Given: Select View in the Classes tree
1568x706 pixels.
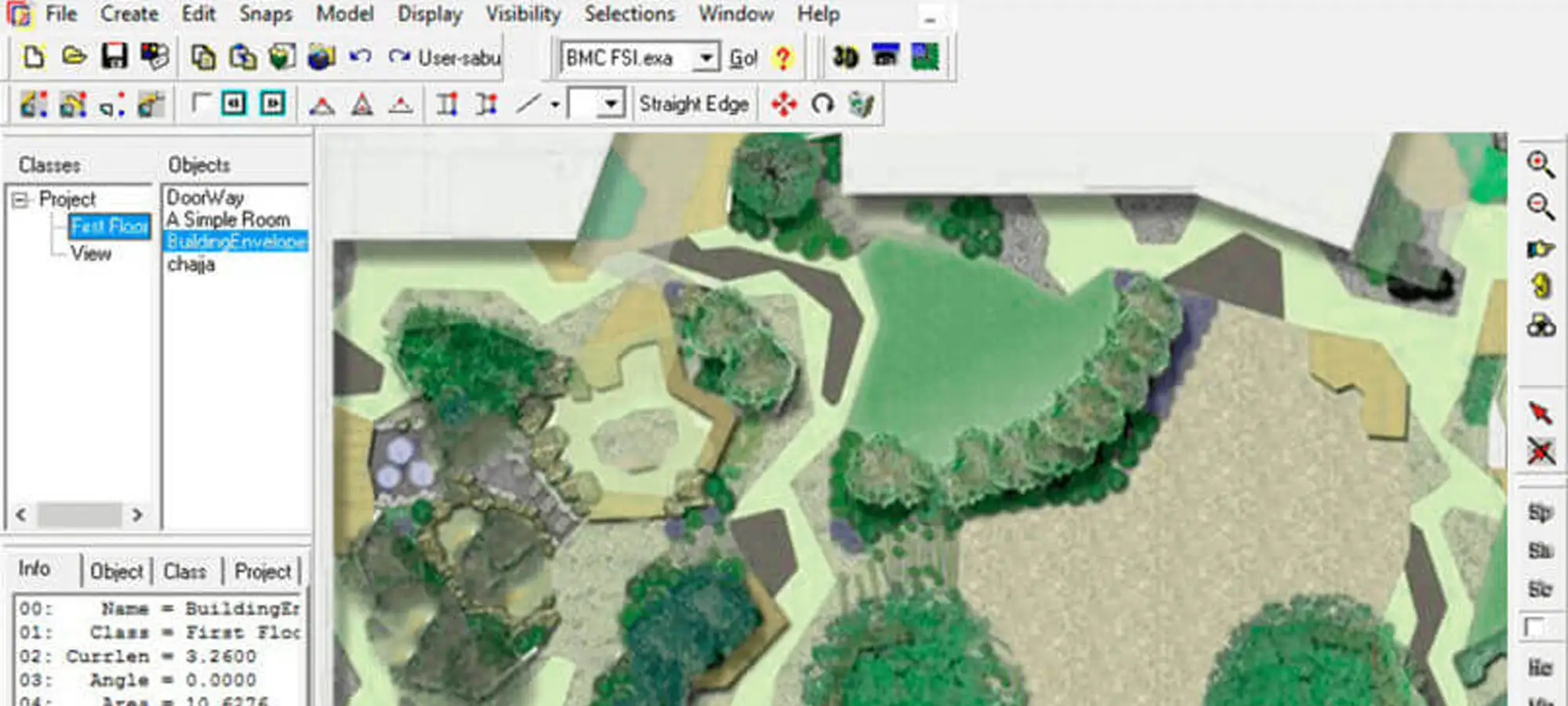Looking at the screenshot, I should tap(91, 253).
